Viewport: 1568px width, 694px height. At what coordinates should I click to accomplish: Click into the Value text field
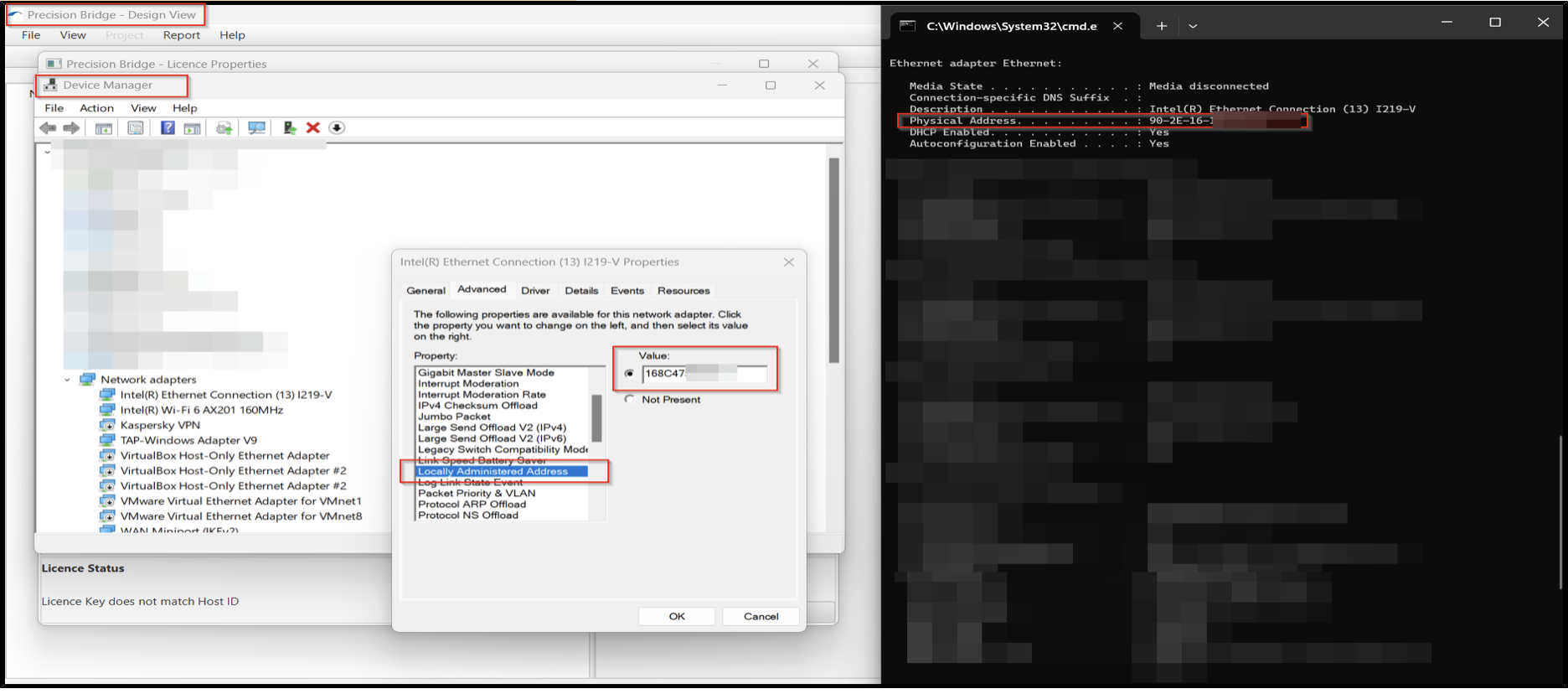(x=704, y=374)
